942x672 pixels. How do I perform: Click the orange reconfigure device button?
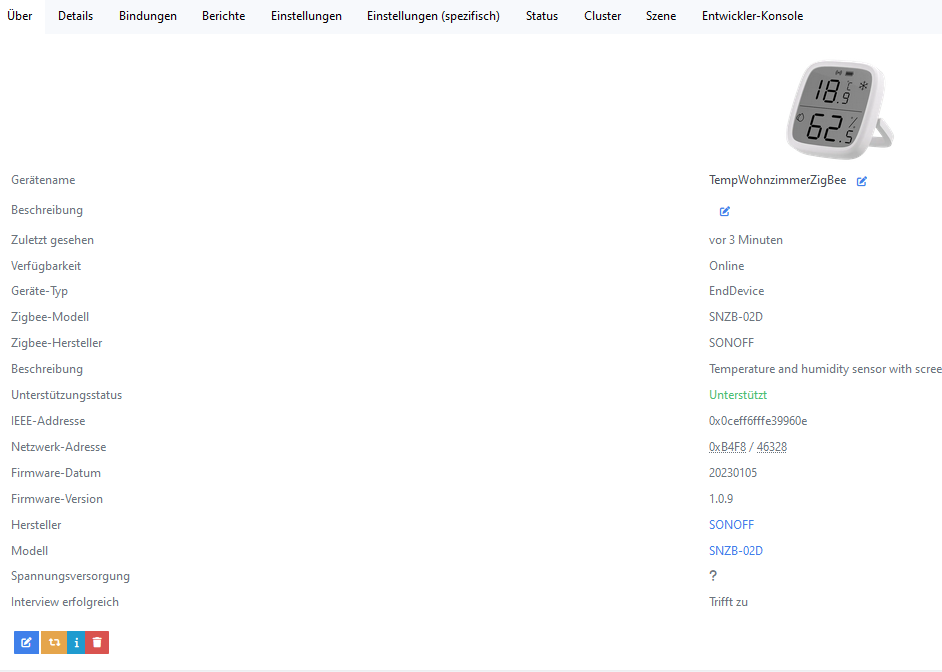(x=53, y=642)
